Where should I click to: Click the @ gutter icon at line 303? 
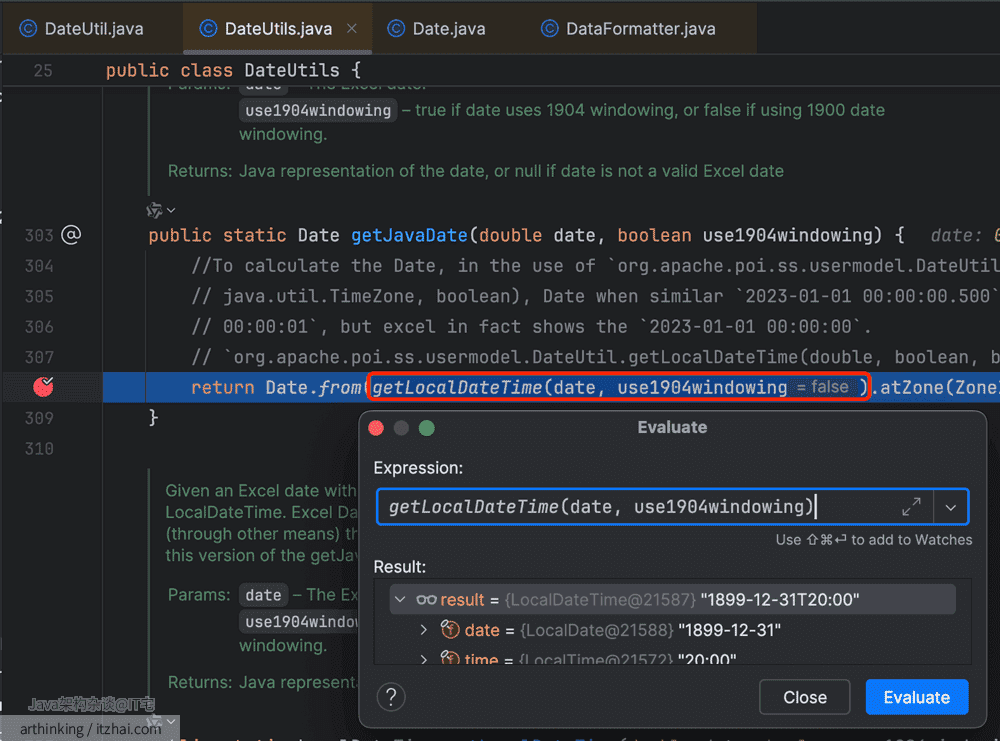(71, 235)
